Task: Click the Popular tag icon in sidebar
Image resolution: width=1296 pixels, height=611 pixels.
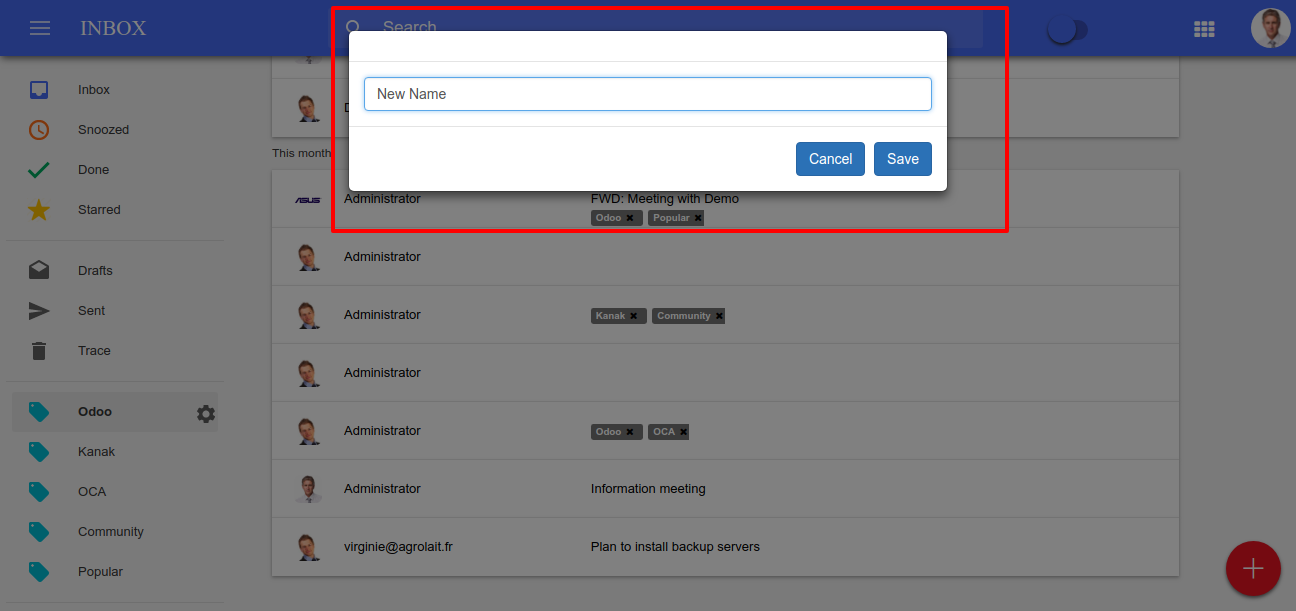Action: [x=39, y=572]
